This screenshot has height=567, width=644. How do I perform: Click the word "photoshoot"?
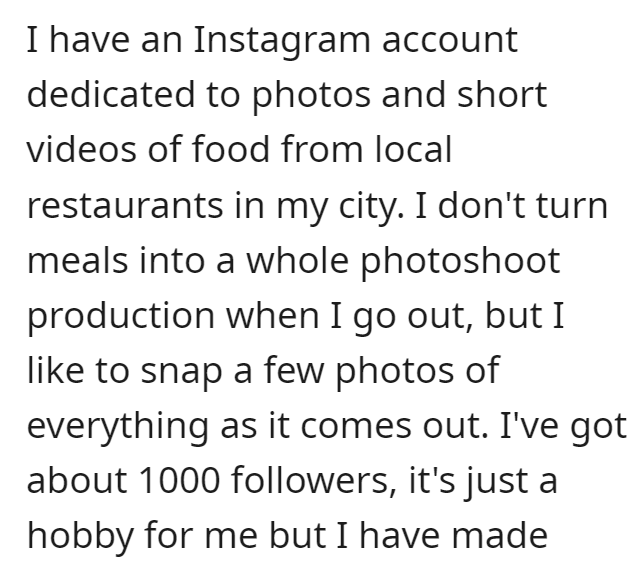pos(460,263)
